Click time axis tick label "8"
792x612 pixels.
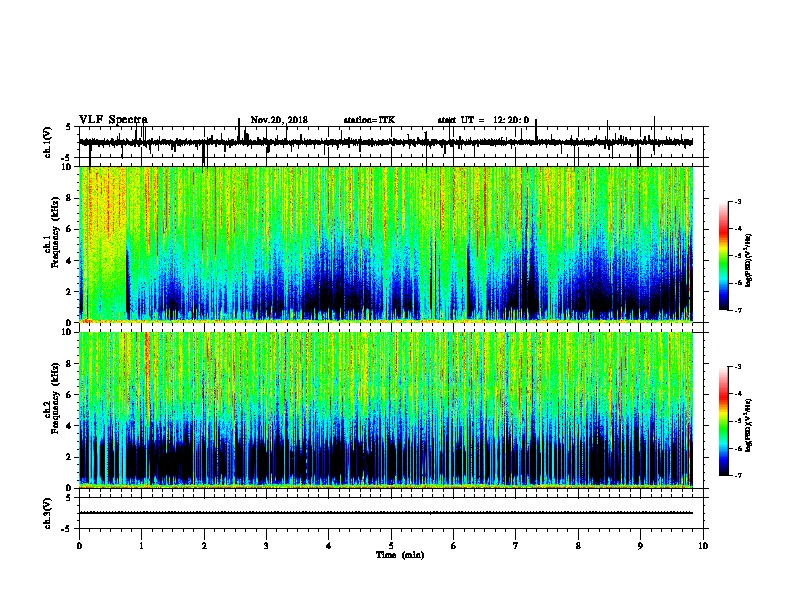click(x=578, y=546)
